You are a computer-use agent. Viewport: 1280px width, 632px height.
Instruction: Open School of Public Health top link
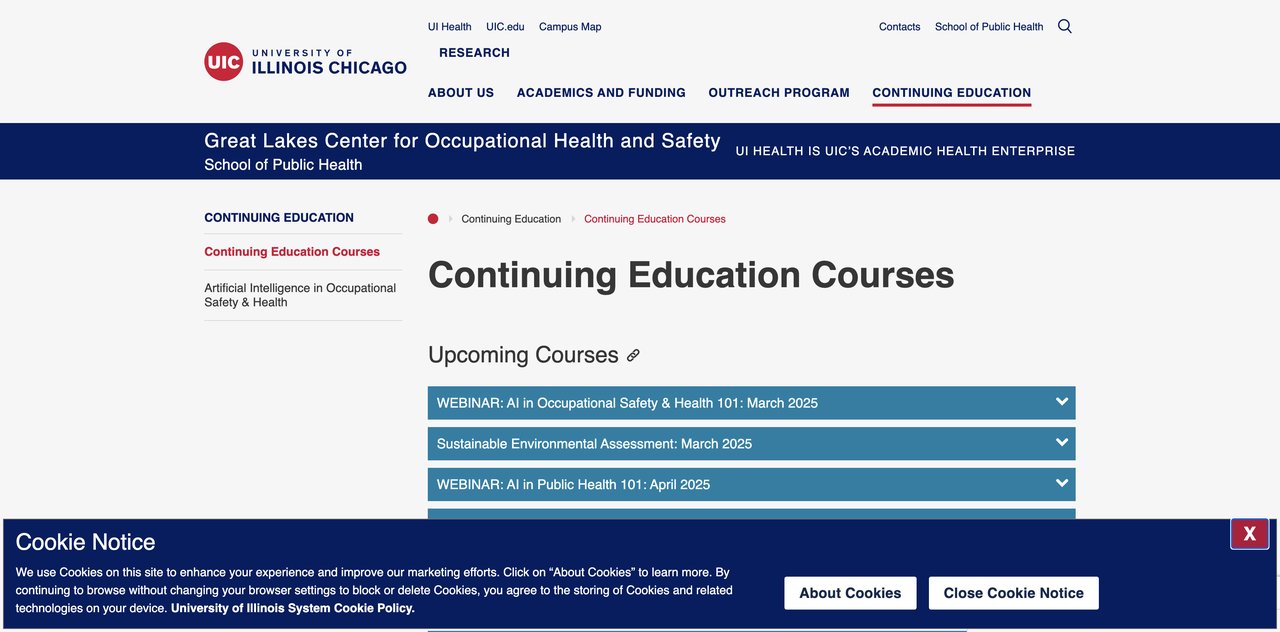(989, 27)
